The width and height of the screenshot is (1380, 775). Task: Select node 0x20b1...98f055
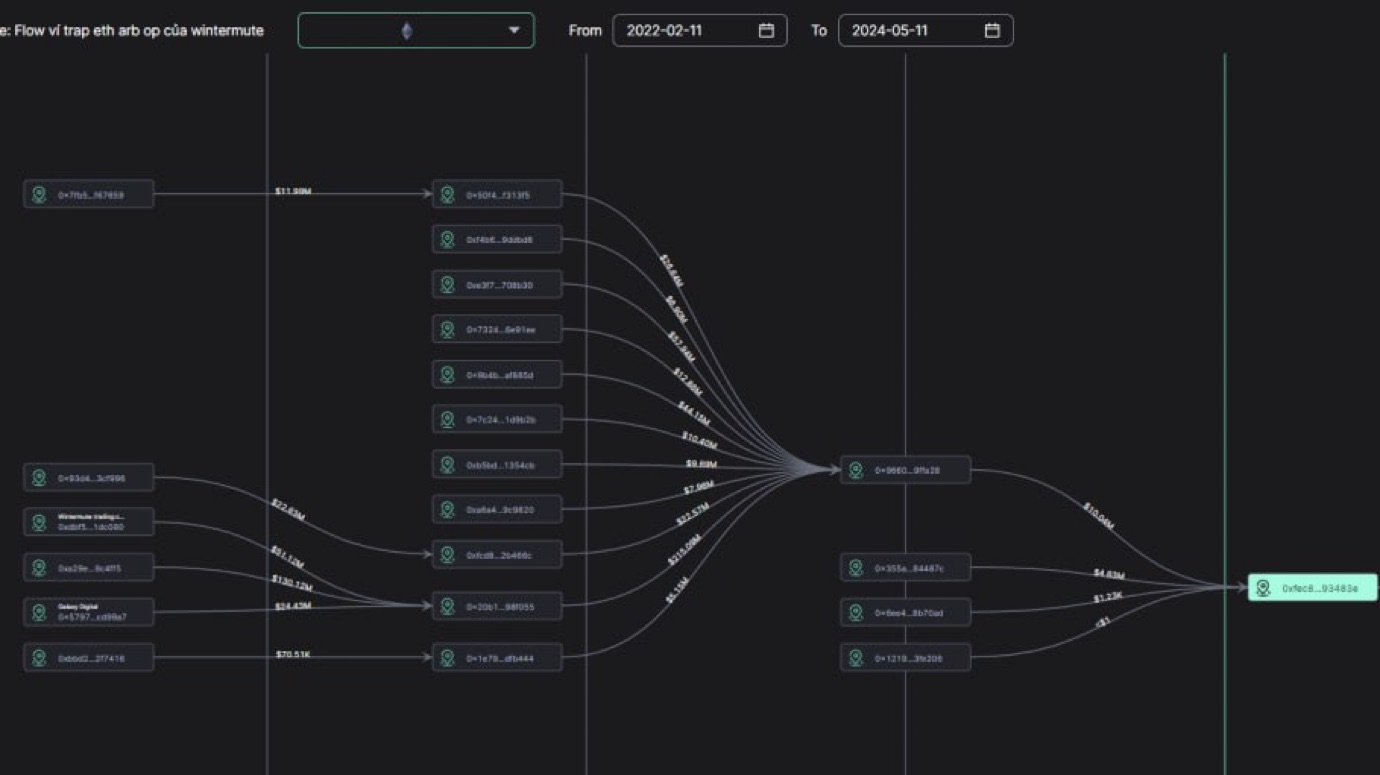point(497,607)
